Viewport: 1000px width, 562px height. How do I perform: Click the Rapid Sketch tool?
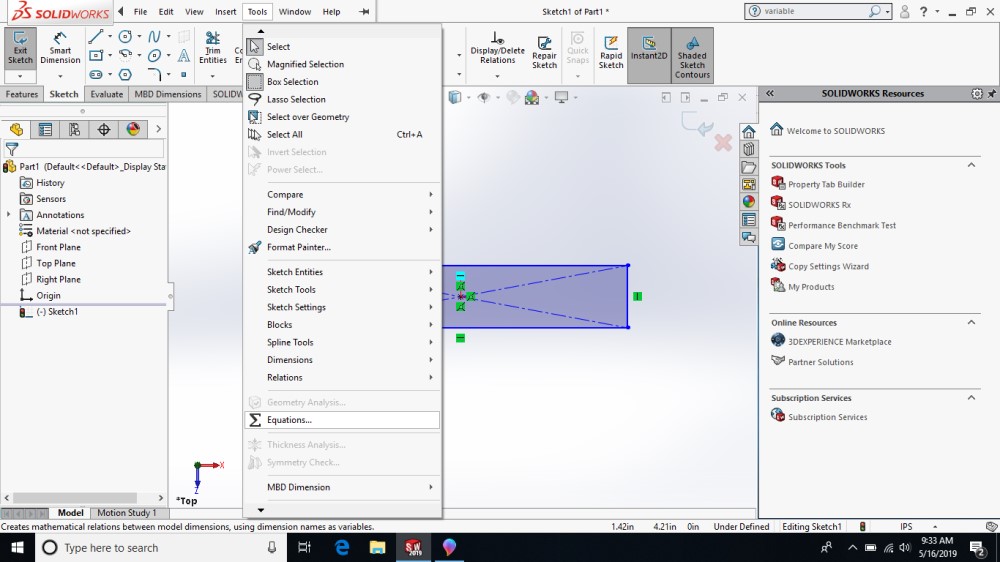point(610,51)
